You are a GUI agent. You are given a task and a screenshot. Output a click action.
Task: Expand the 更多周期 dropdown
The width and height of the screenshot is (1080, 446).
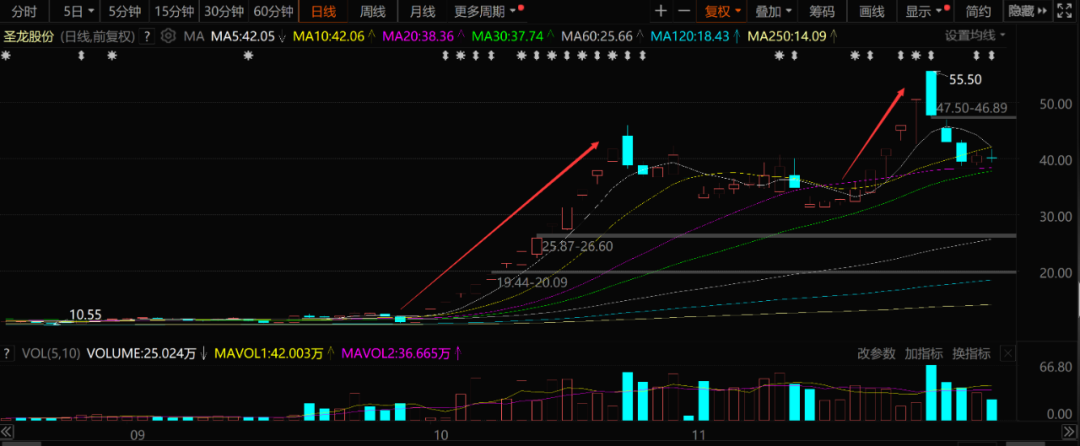(488, 11)
